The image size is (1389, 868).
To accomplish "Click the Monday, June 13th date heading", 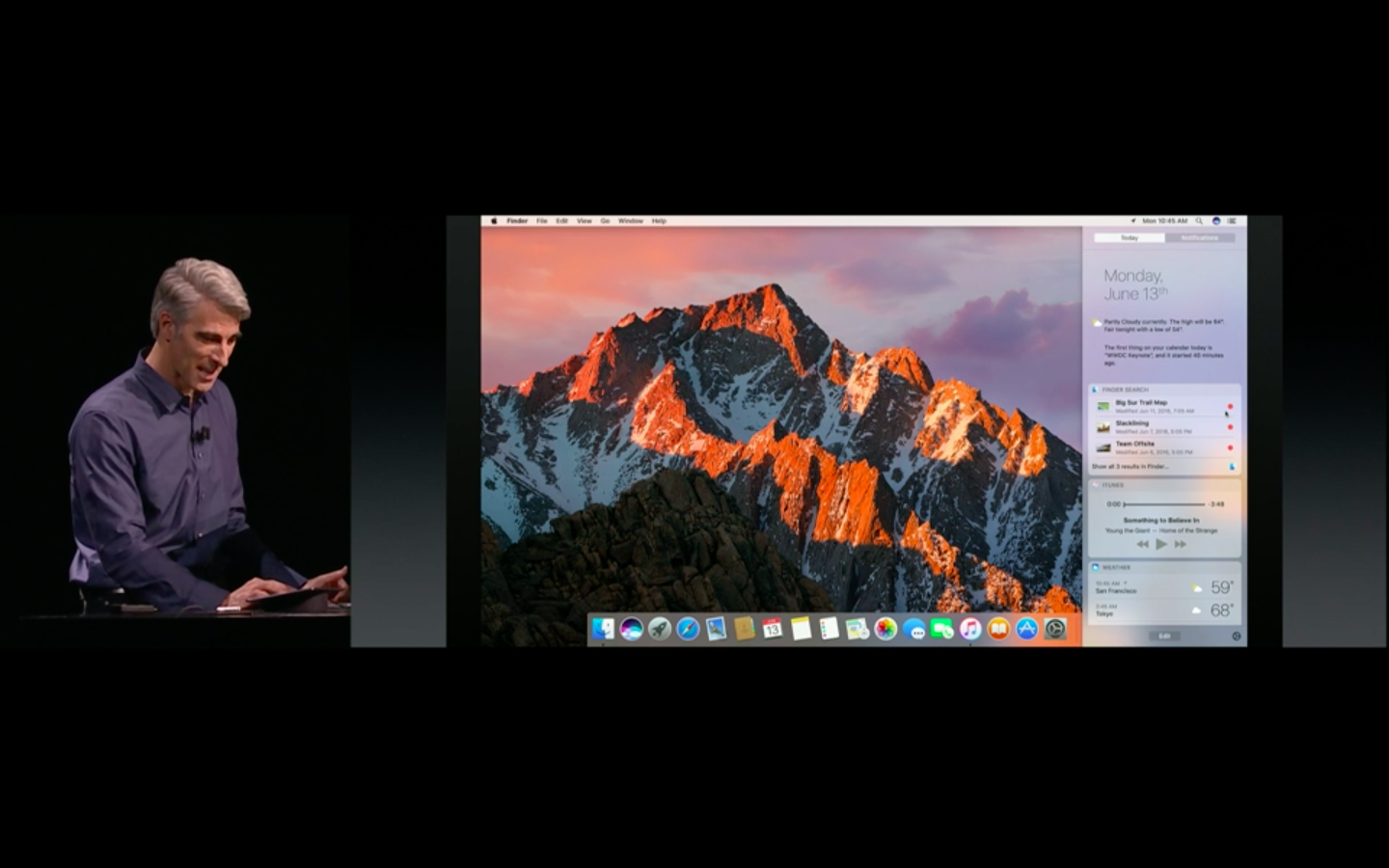I will [x=1136, y=285].
